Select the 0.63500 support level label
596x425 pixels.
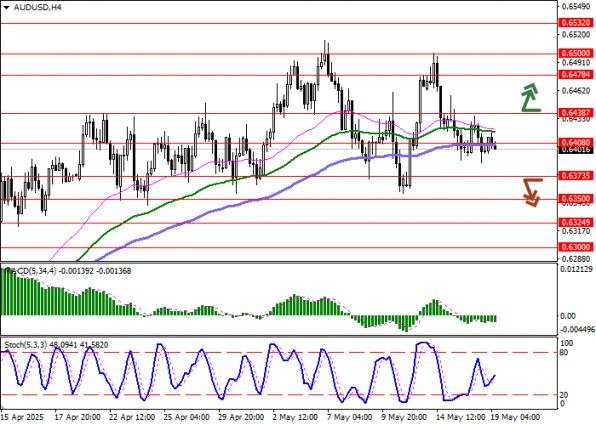(x=576, y=199)
